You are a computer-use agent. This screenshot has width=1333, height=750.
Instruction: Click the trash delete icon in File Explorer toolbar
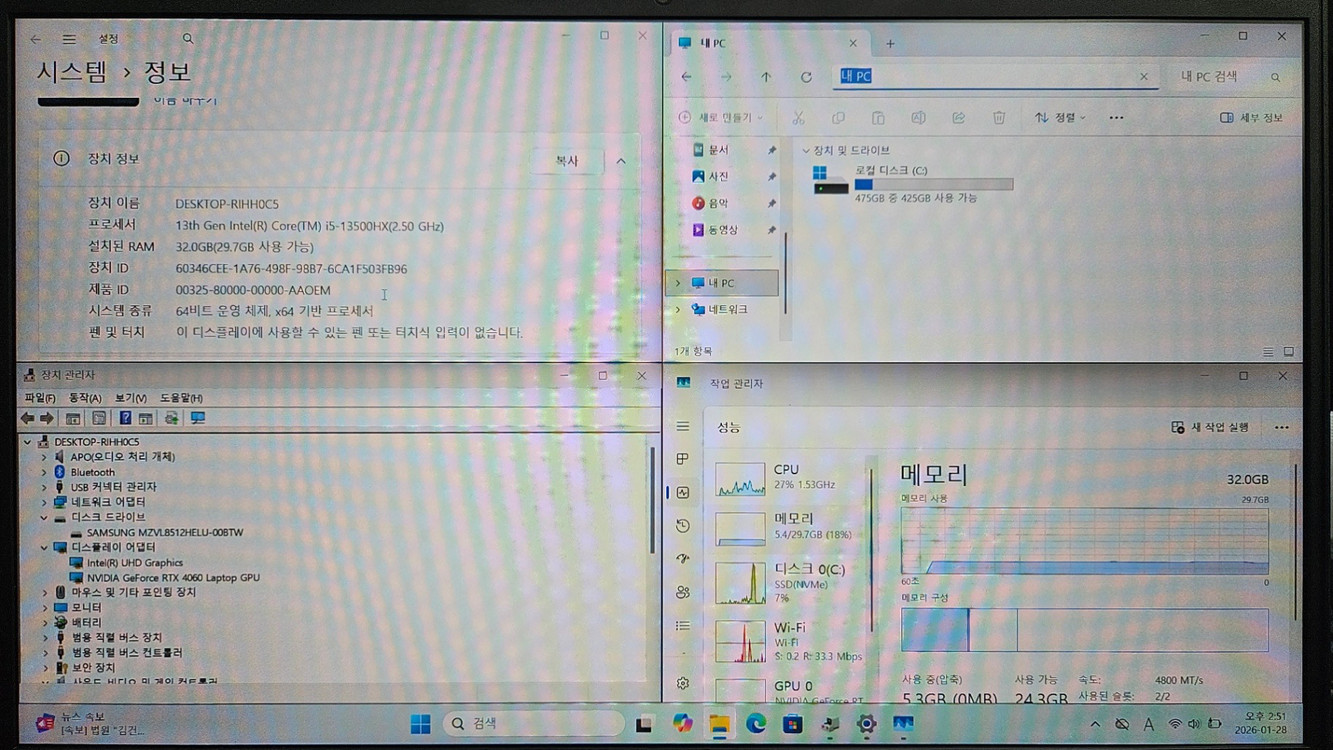[999, 118]
